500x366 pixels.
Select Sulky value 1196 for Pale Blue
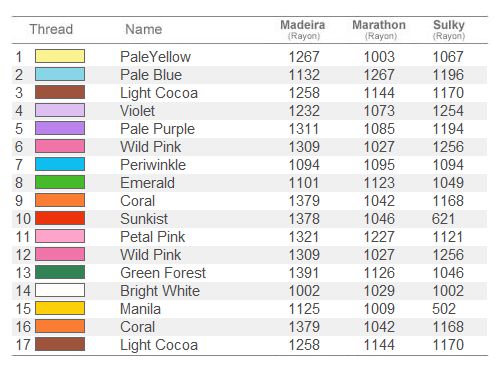tap(448, 75)
